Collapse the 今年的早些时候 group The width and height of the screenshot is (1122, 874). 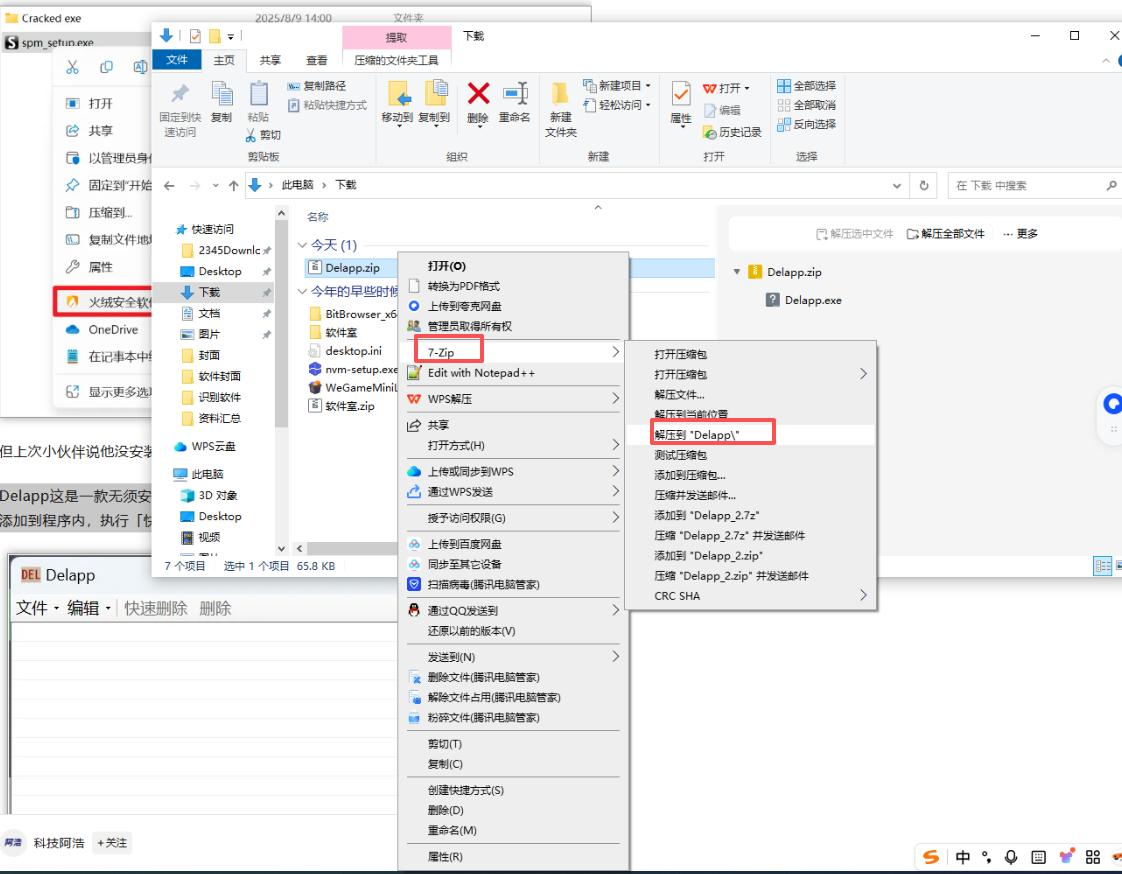click(x=302, y=291)
